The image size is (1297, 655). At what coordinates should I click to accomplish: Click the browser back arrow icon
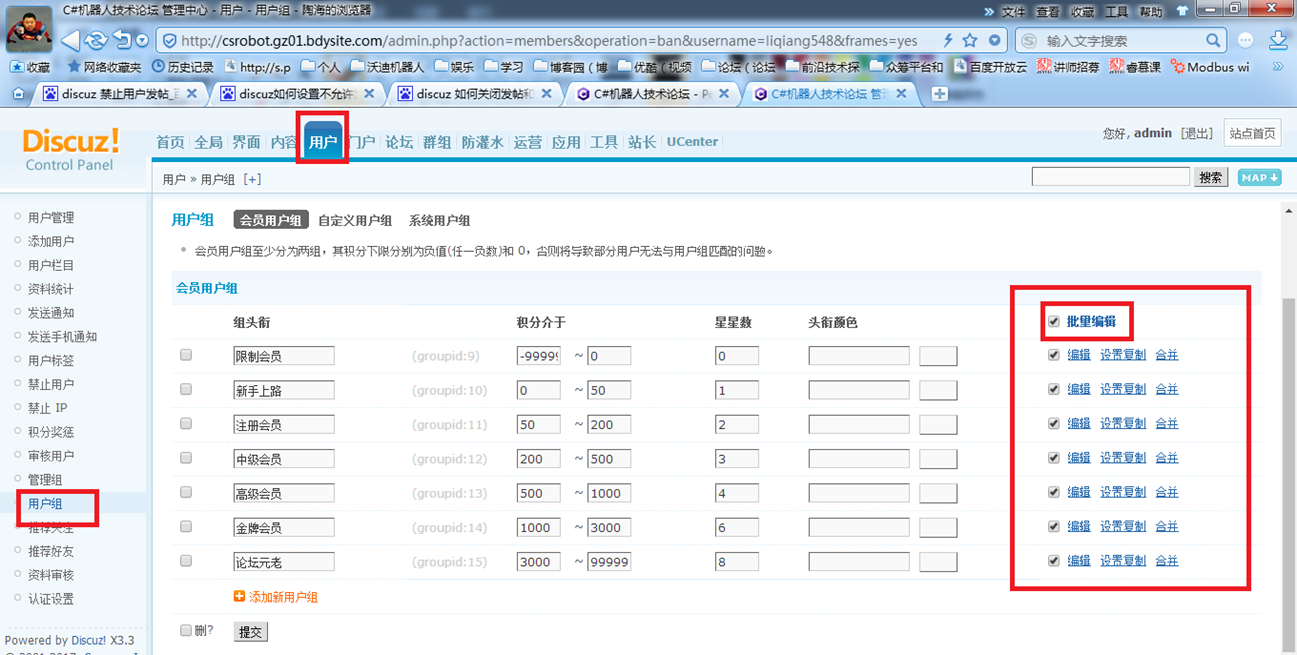coord(70,40)
